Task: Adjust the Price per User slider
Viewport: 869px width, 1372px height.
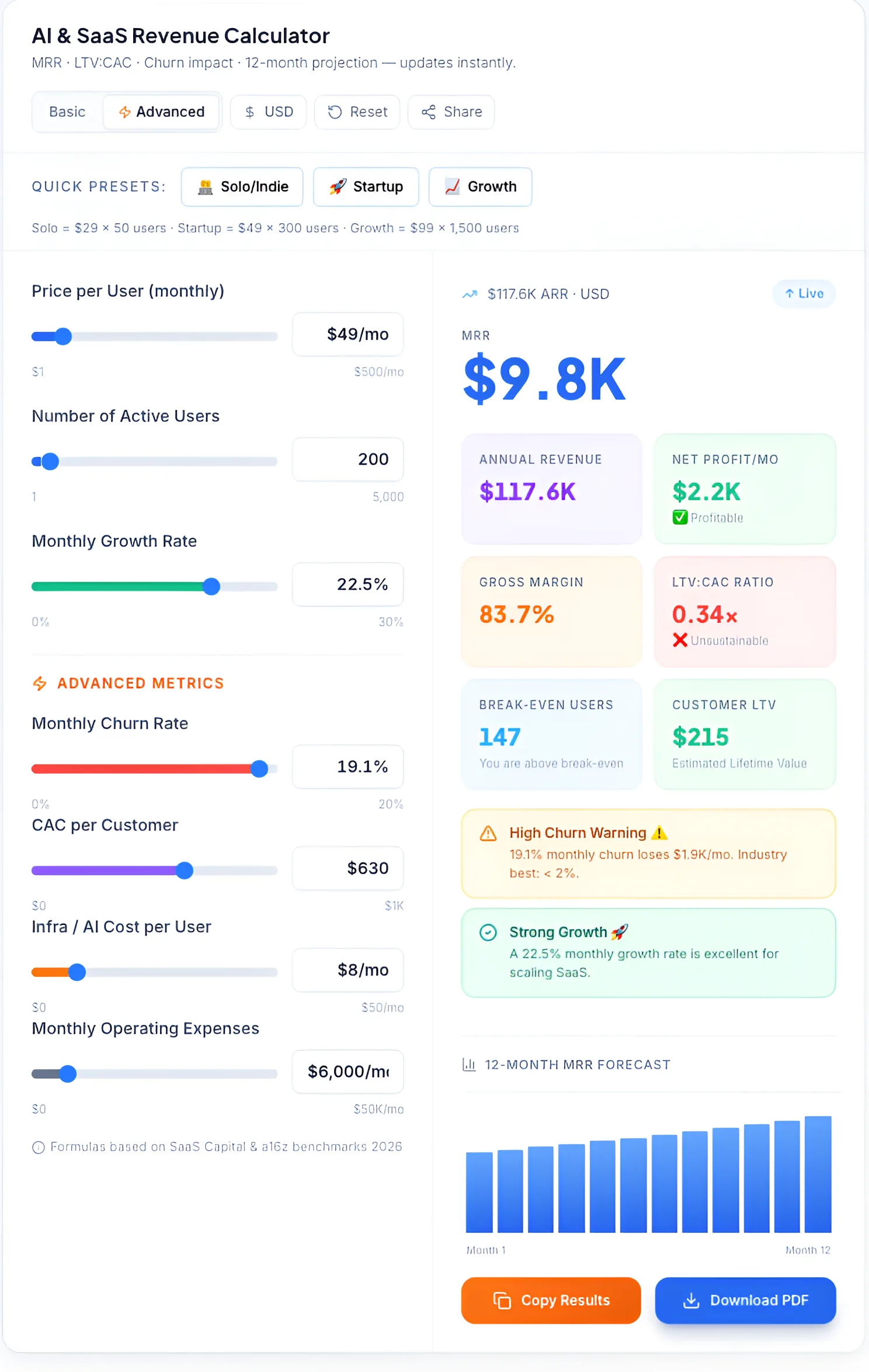Action: 154,337
